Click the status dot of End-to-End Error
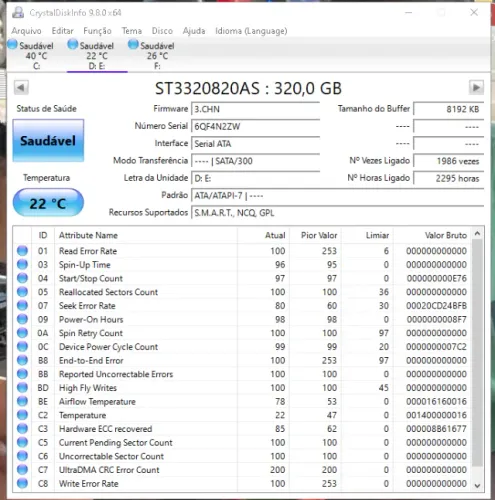Screen dimensions: 495x500 22,360
